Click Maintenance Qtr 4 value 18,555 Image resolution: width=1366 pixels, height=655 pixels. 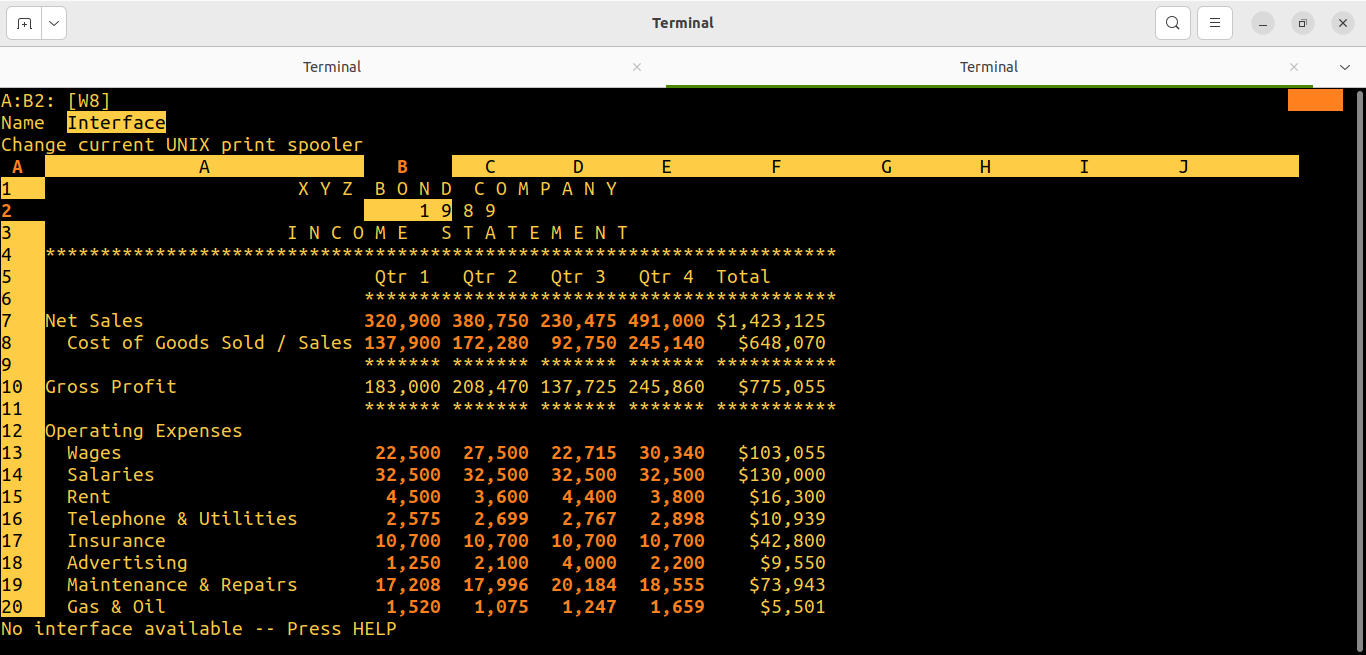coord(672,585)
